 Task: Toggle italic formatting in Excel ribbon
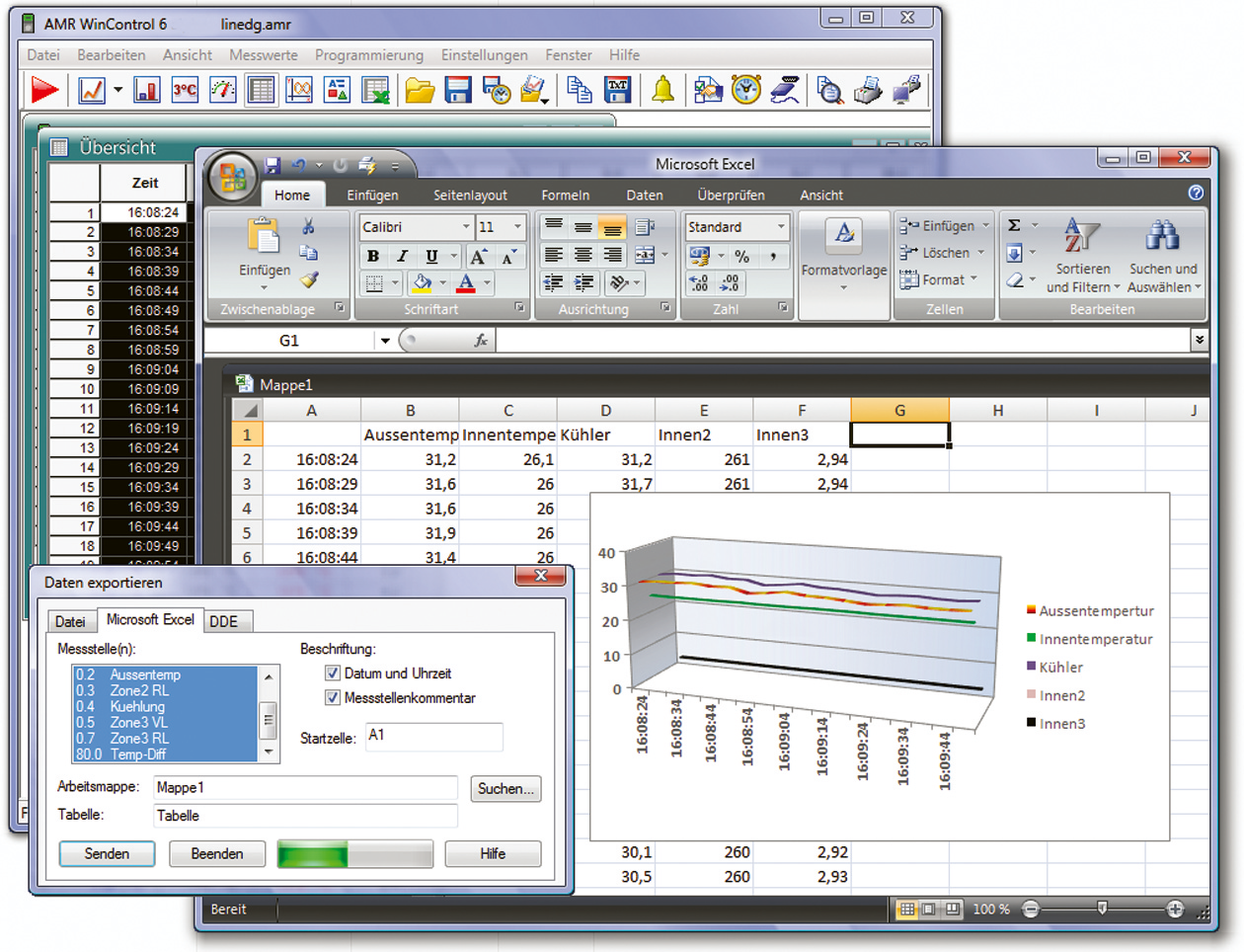click(402, 257)
